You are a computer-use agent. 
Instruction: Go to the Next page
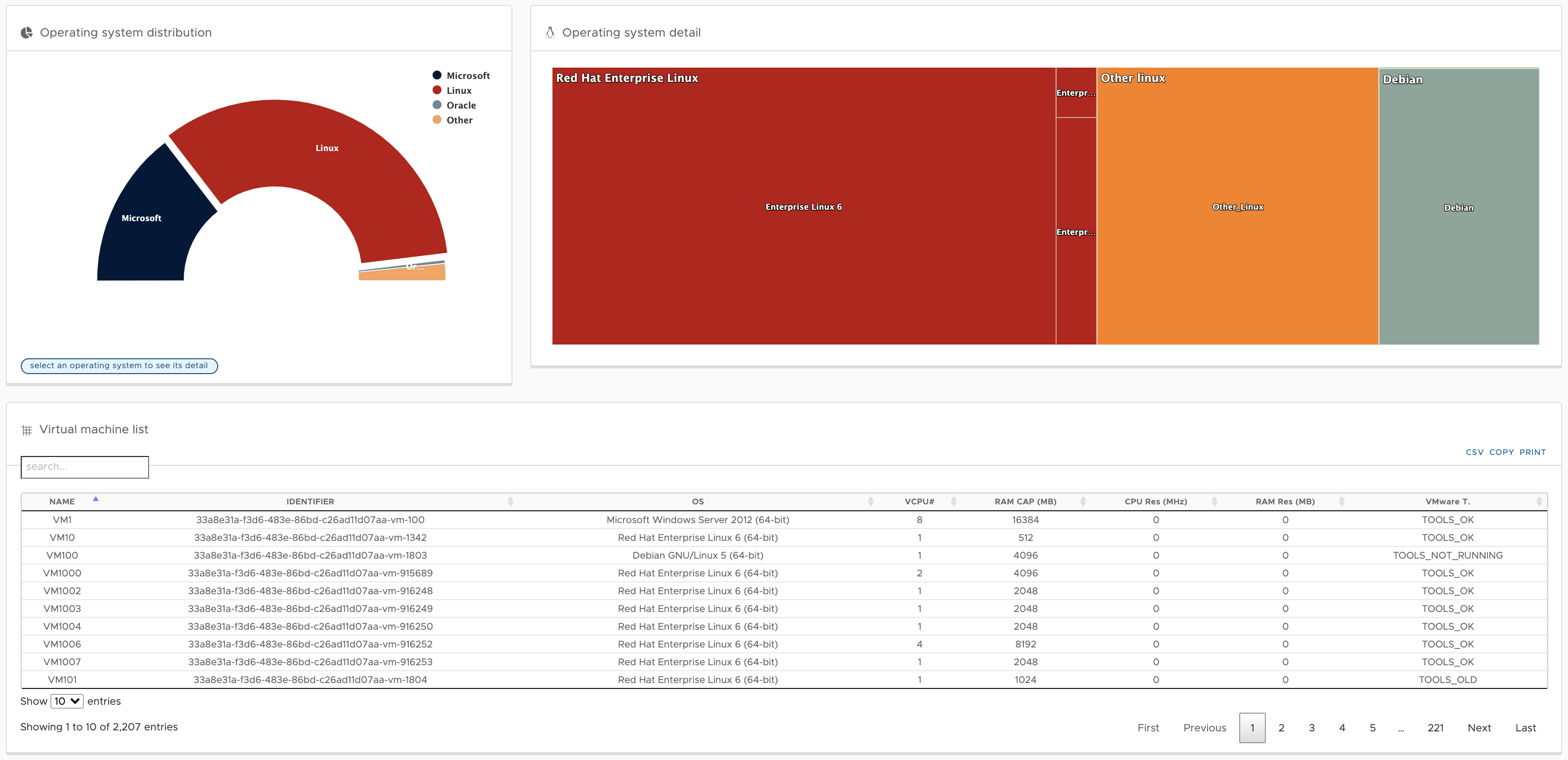click(1479, 728)
